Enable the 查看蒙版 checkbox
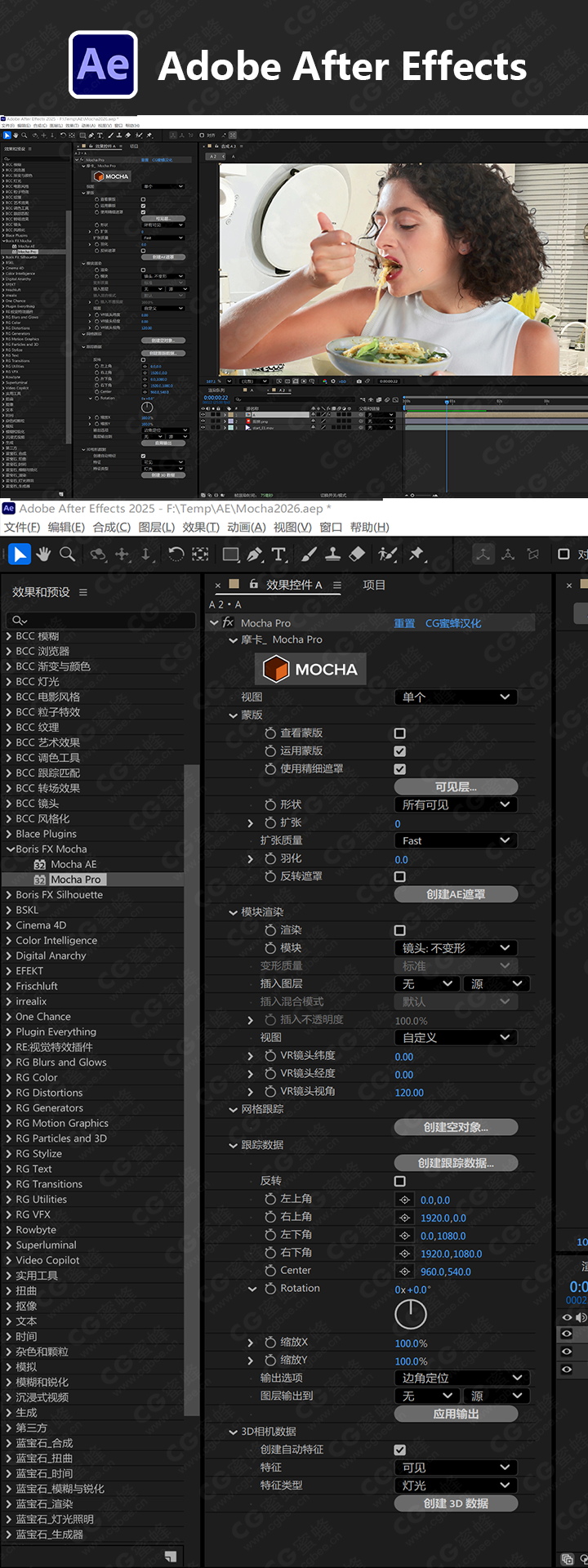 tap(400, 733)
